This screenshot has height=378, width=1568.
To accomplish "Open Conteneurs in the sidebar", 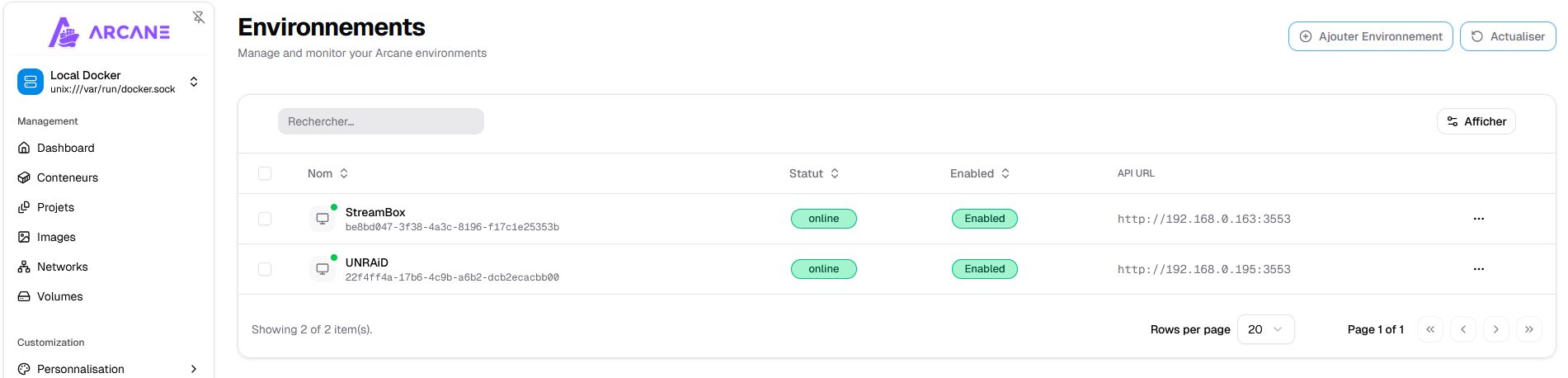I will (67, 177).
